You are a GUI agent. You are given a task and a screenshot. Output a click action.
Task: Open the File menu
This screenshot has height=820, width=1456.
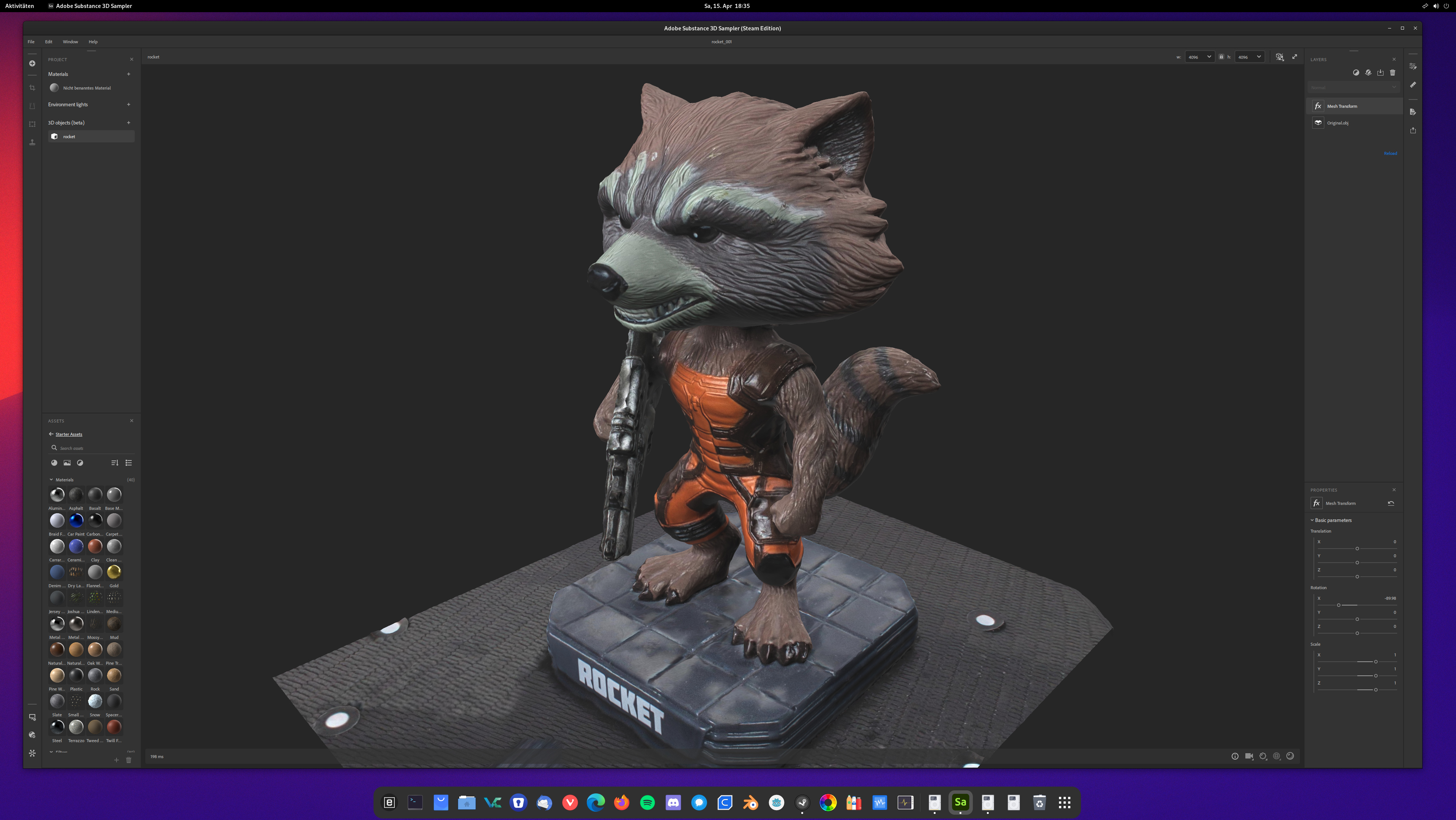(x=31, y=42)
